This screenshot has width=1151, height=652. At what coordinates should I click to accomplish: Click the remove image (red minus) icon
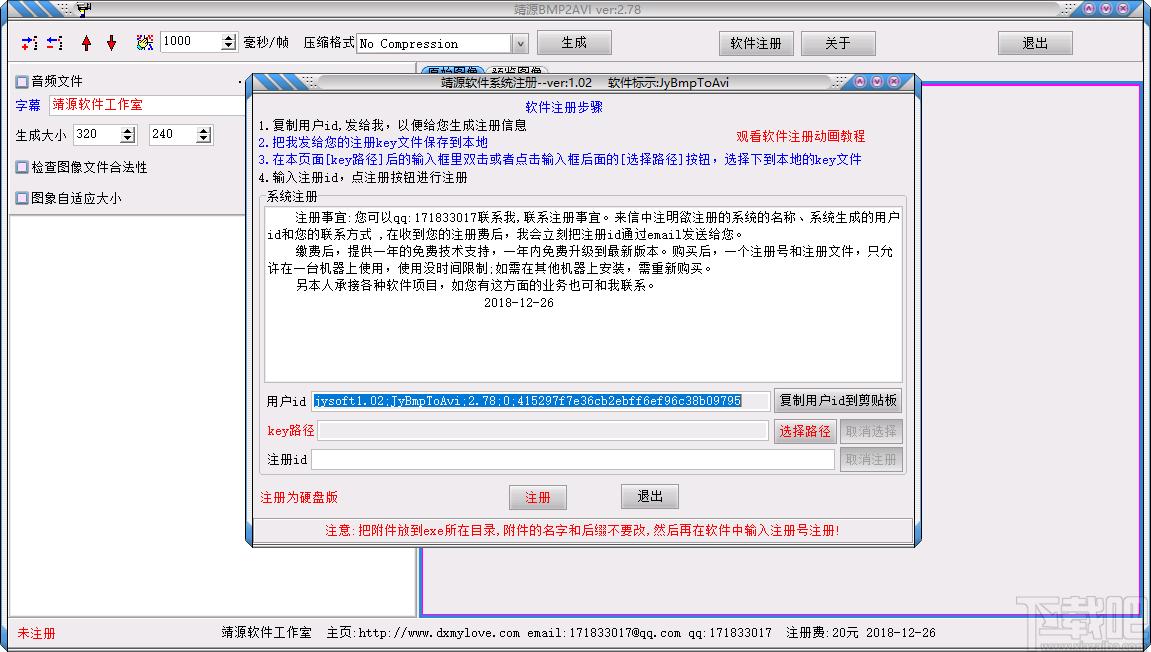coord(55,43)
